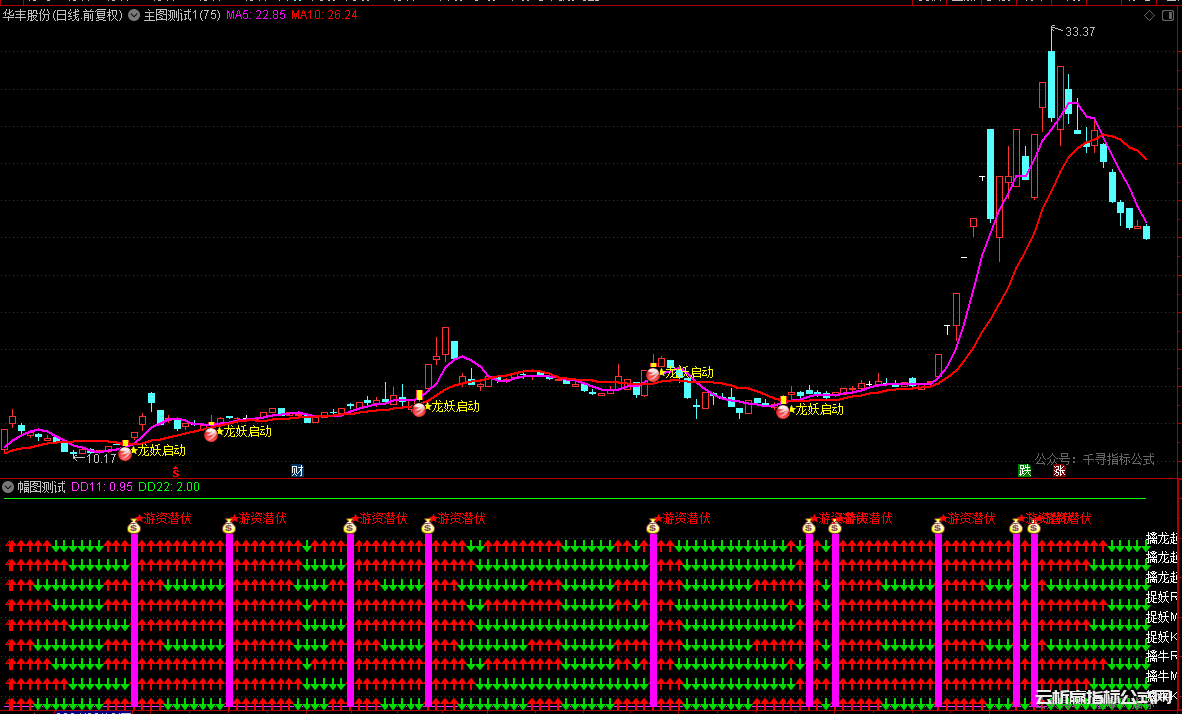Toggle the side panel icon at top-right
This screenshot has width=1182, height=714.
click(1168, 16)
